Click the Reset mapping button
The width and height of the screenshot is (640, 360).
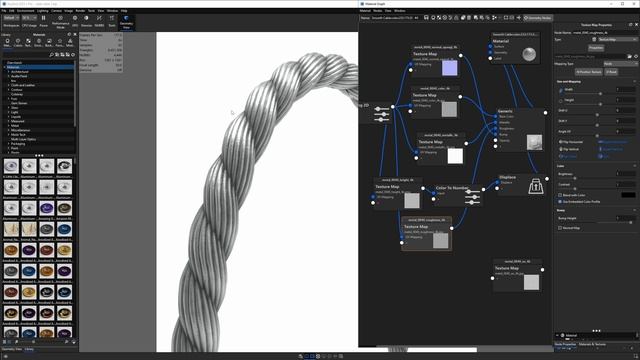tap(611, 72)
